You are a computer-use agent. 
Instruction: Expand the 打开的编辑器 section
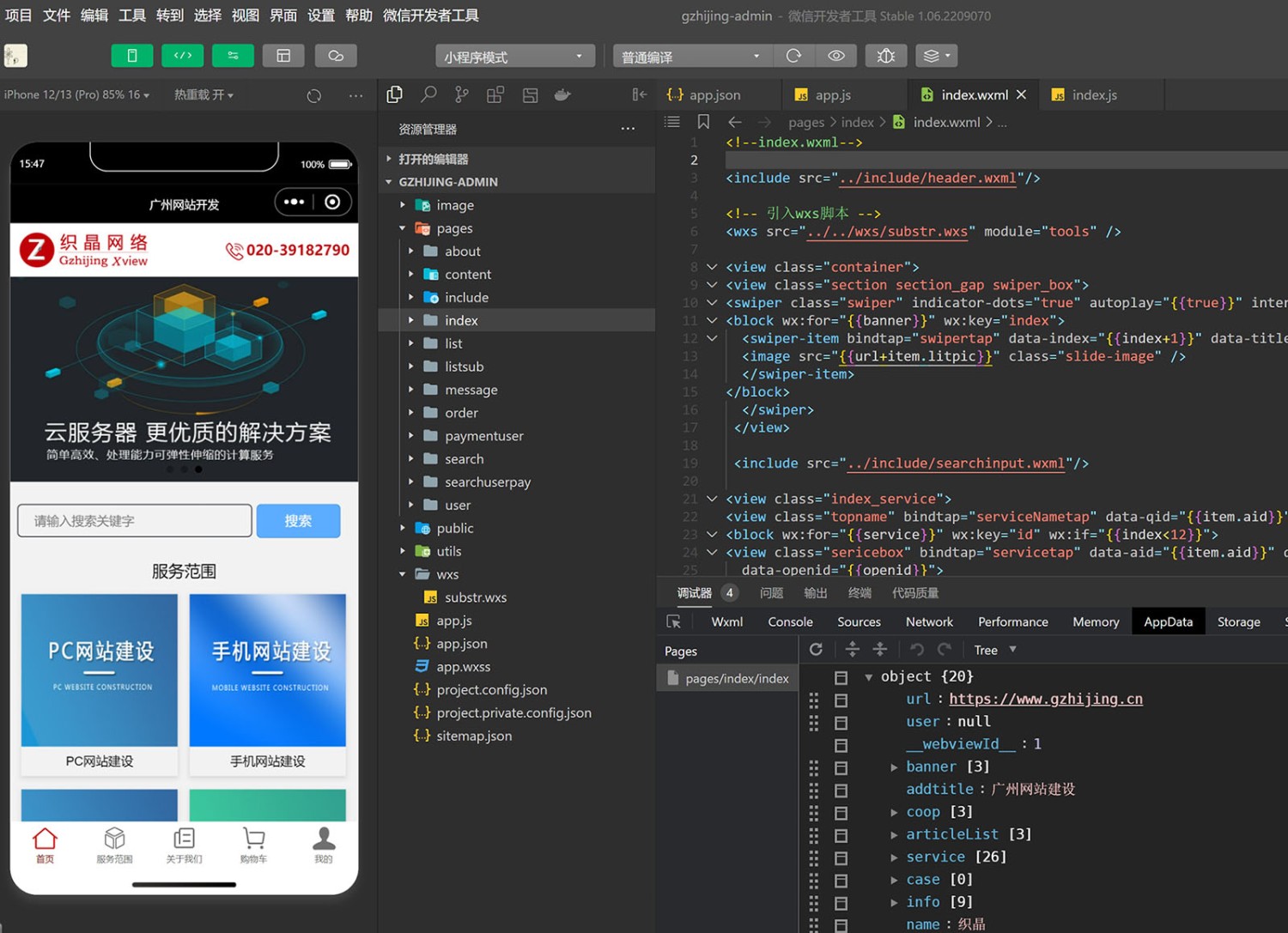516,159
